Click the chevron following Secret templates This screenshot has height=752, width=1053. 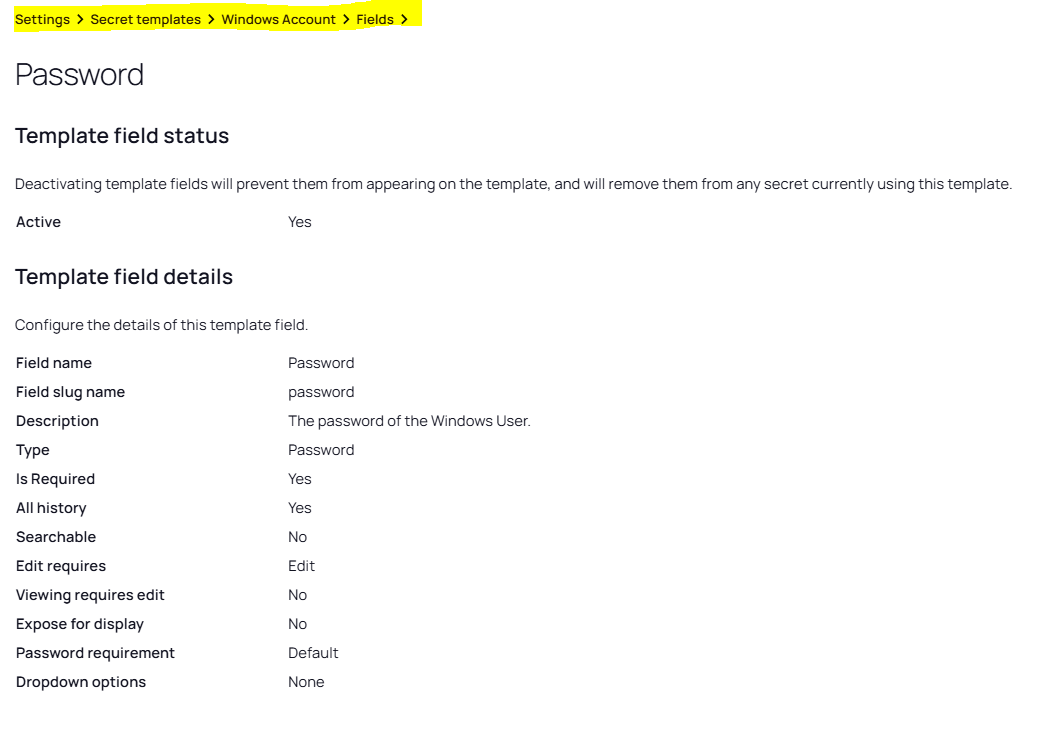pyautogui.click(x=211, y=19)
